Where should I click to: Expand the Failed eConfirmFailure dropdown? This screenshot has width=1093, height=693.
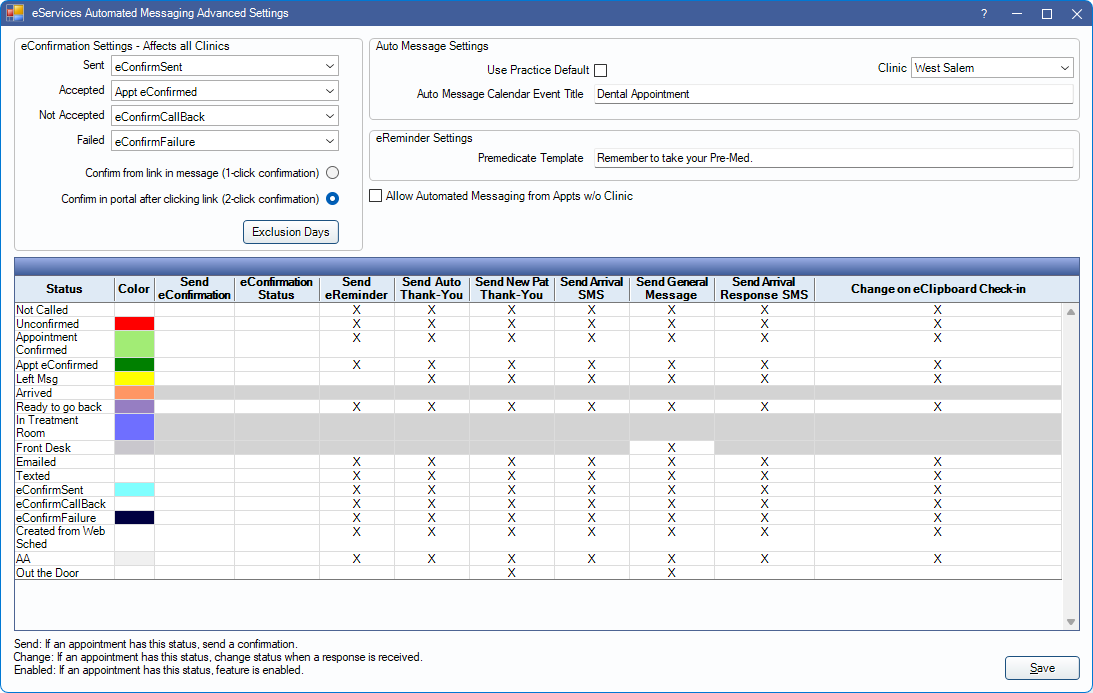coord(225,142)
